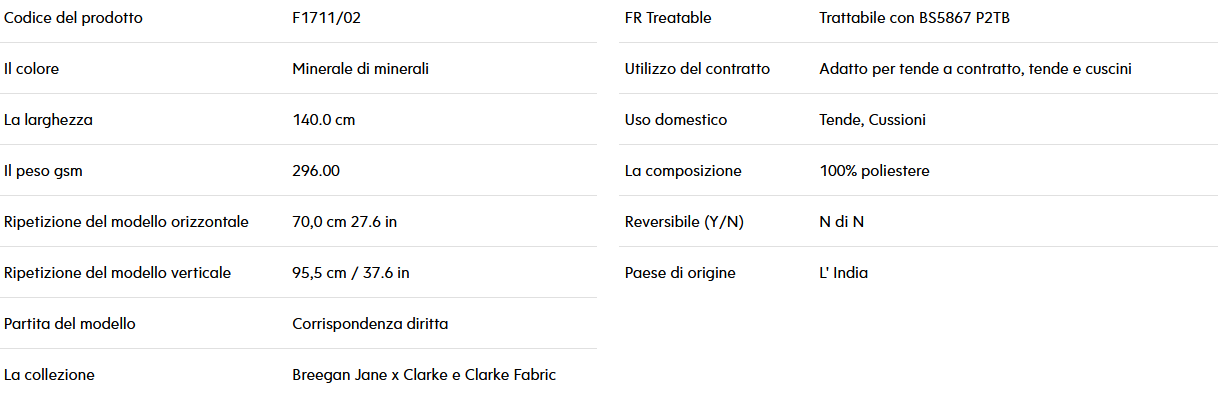
Task: Select 'Trattabile con BS5867 P2TB' text
Action: (921, 18)
